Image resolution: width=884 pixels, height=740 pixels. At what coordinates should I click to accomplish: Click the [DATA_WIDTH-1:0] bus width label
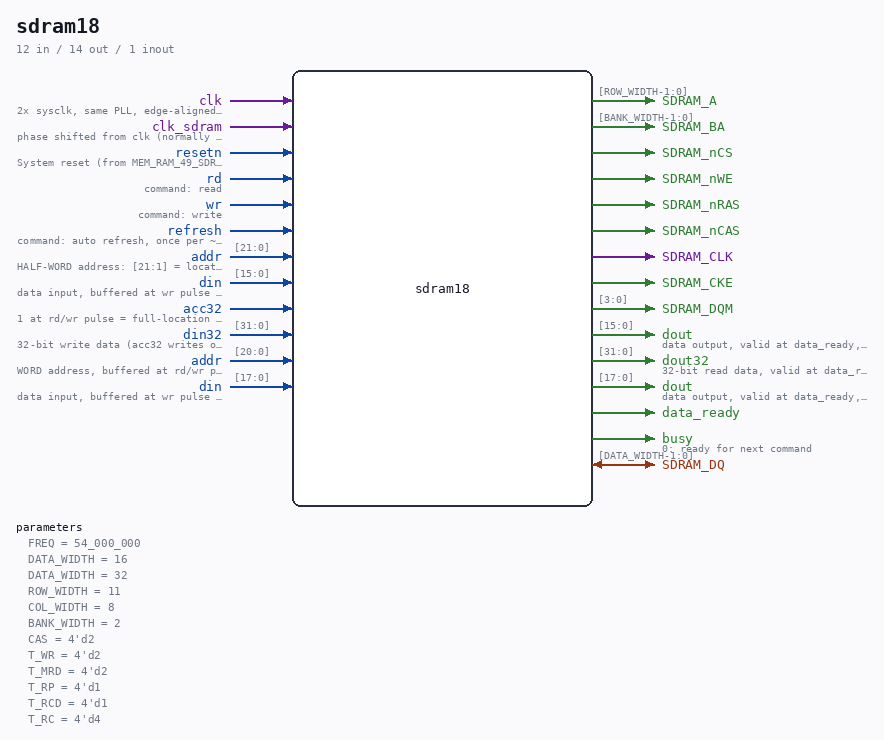(646, 455)
